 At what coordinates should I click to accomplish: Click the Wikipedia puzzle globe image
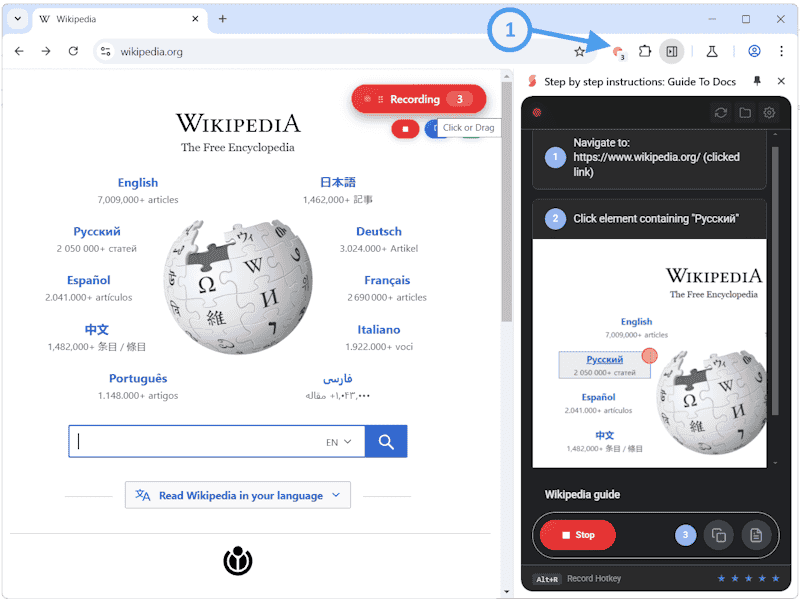238,287
